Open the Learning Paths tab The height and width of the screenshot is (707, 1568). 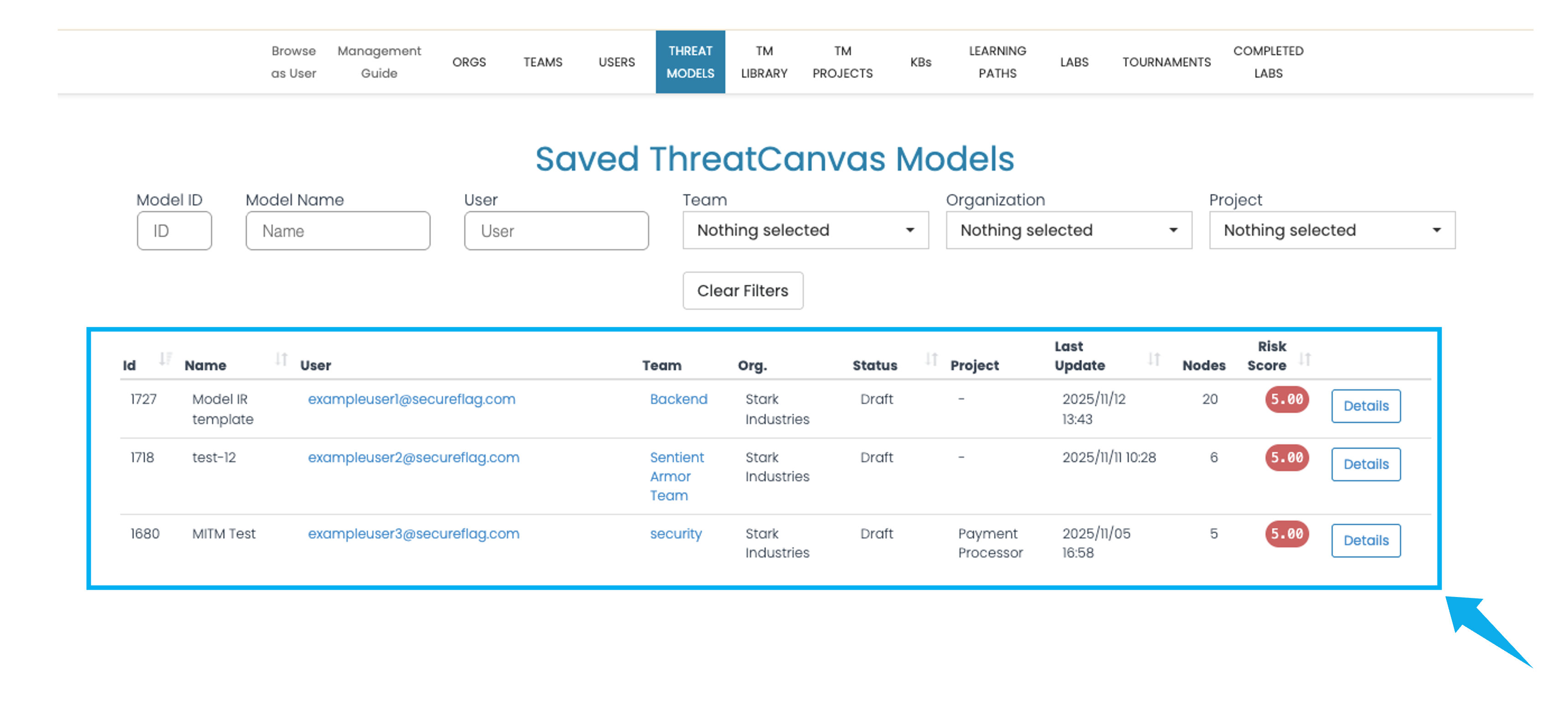coord(996,62)
